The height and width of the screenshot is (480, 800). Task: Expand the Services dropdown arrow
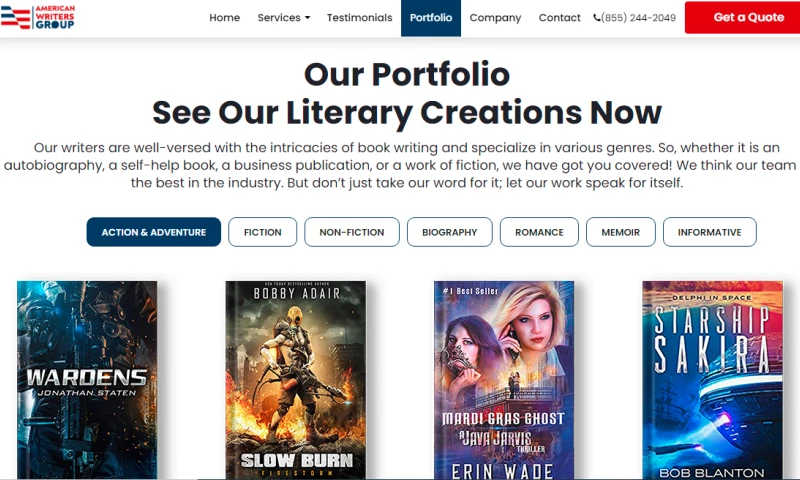(307, 18)
